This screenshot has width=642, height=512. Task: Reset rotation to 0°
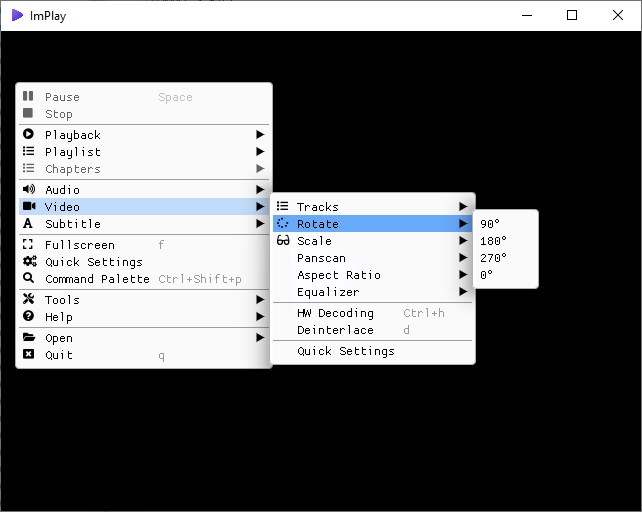point(506,275)
